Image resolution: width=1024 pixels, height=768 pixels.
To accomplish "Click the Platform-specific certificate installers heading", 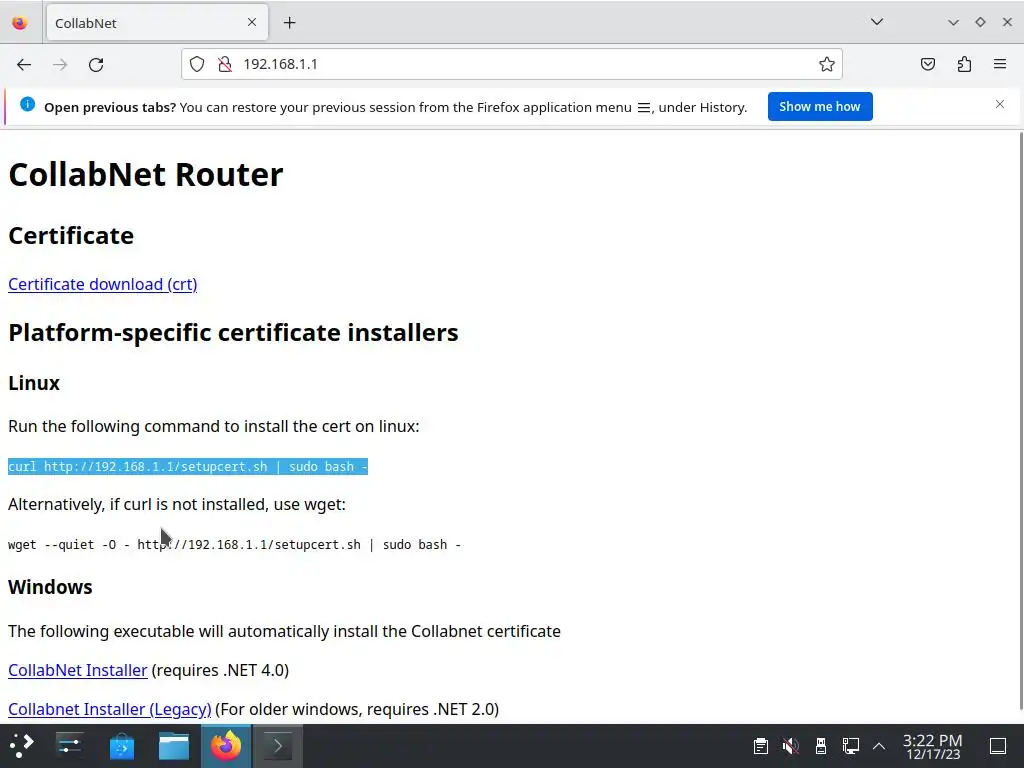I will coord(233,332).
